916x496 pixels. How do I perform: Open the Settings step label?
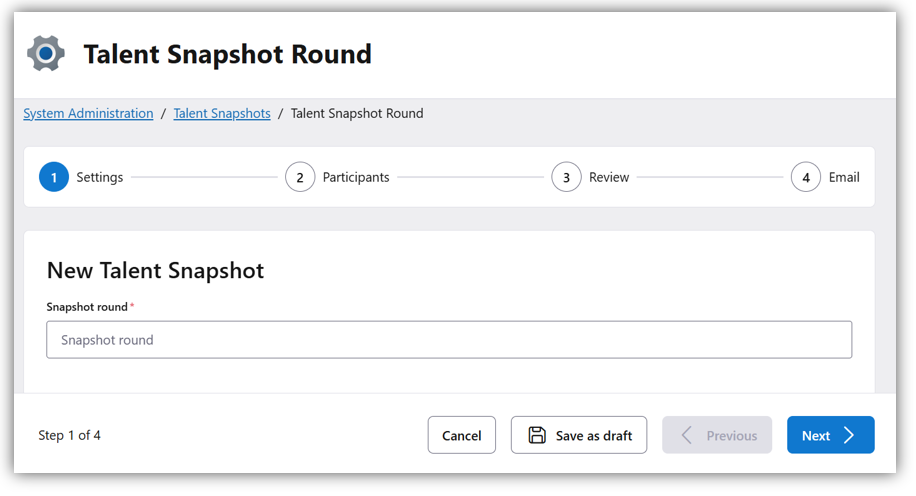click(x=100, y=177)
